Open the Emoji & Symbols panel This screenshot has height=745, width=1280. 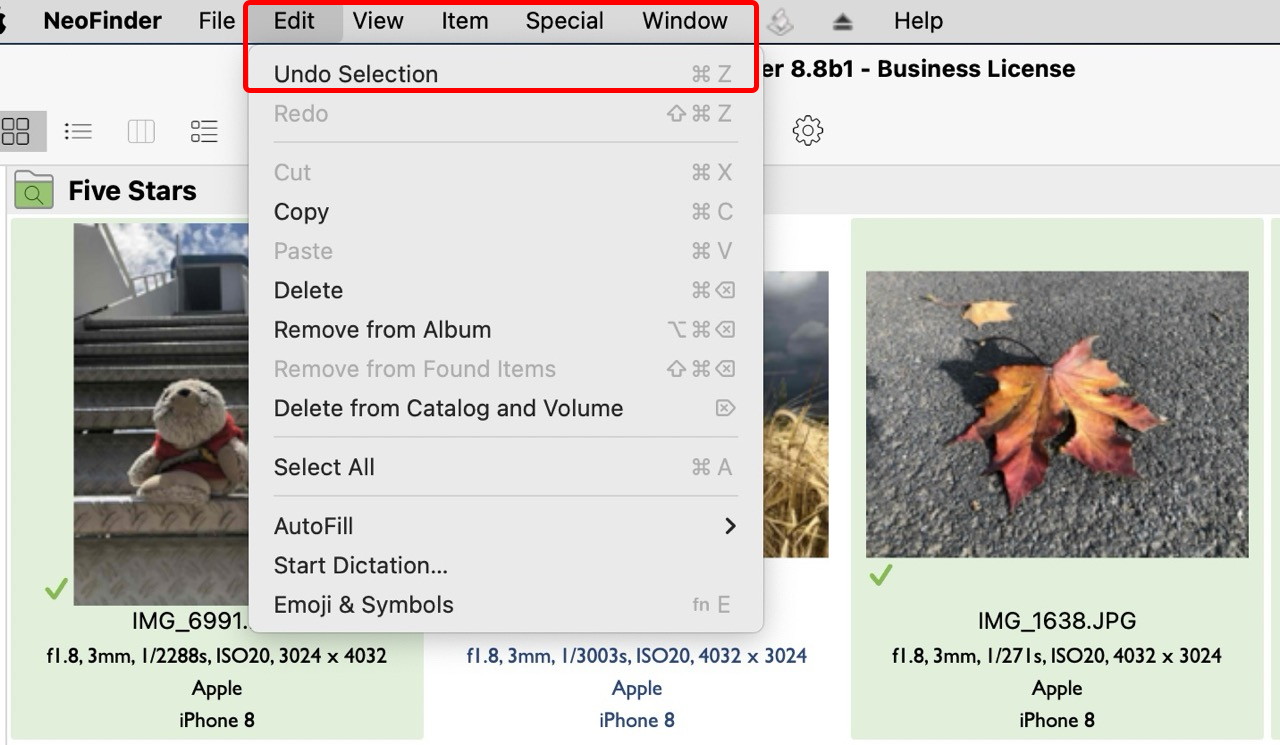point(363,605)
